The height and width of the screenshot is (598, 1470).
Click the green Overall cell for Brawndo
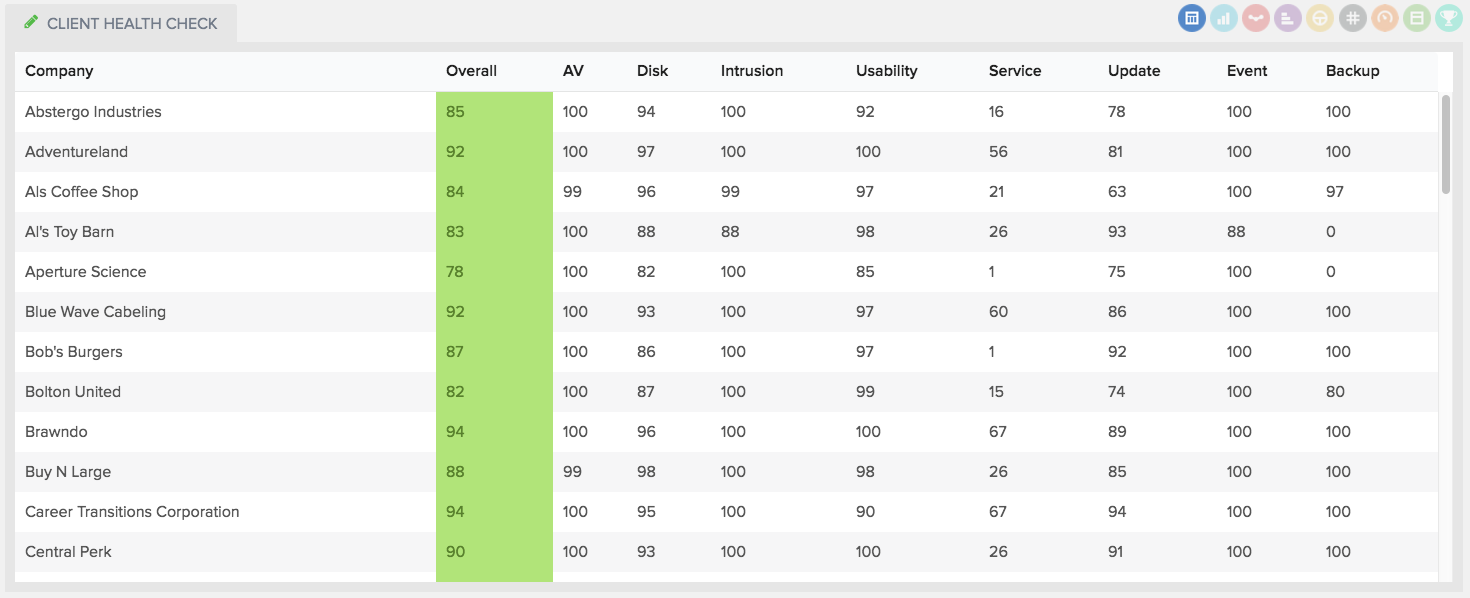pyautogui.click(x=494, y=432)
